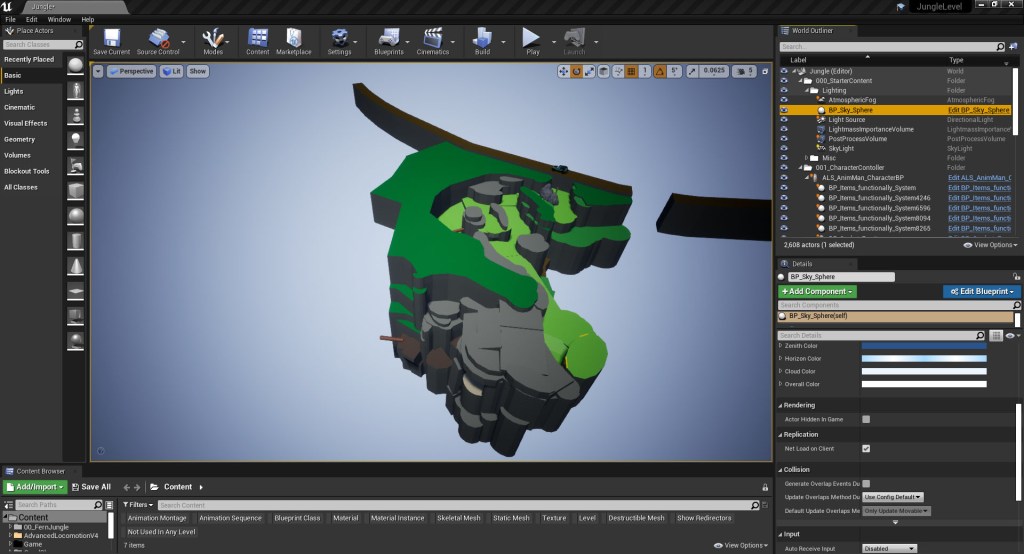Click the Blueprints toolbar icon

(388, 38)
